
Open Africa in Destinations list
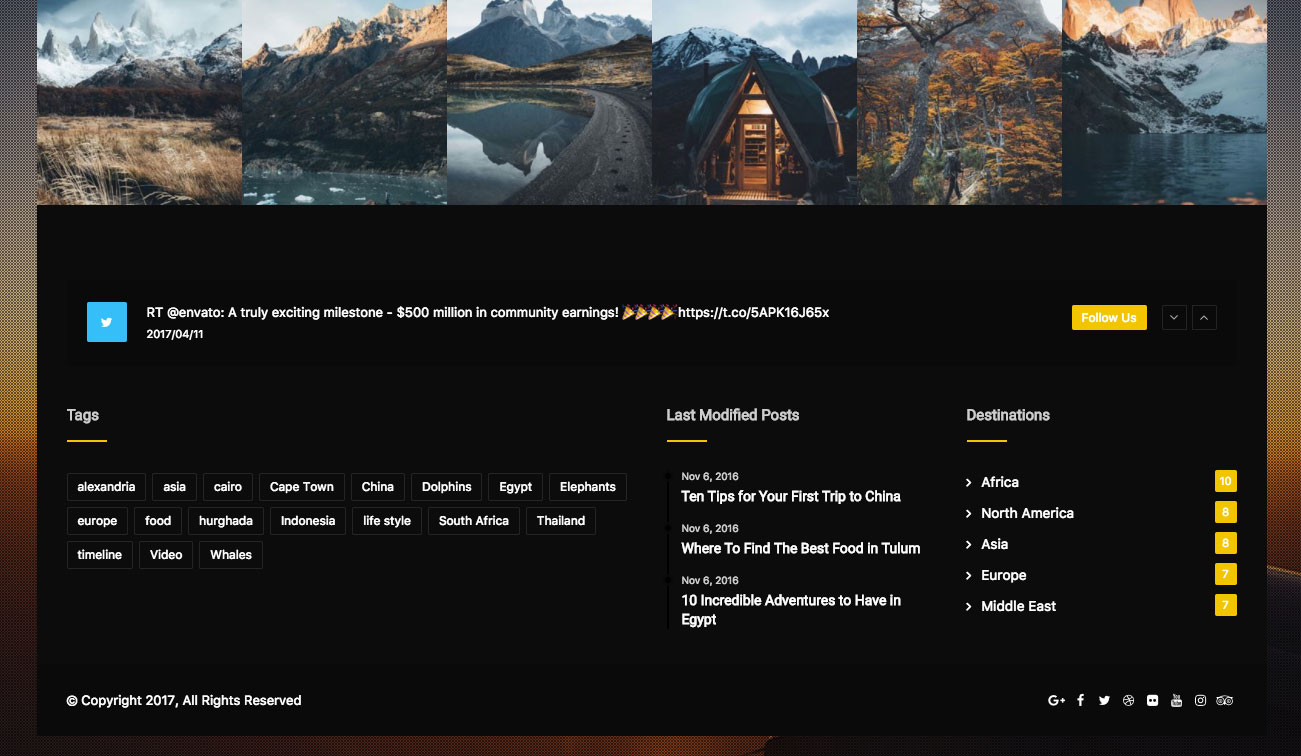point(999,482)
